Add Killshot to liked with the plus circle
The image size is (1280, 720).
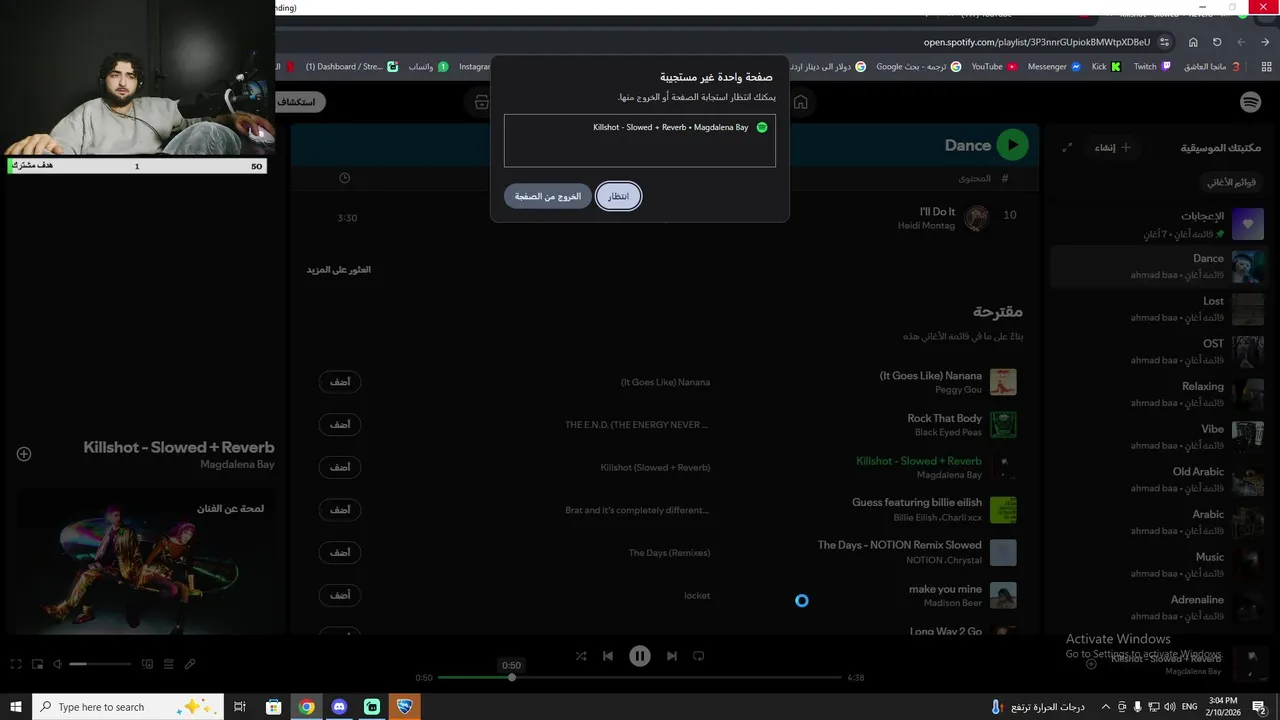(24, 454)
